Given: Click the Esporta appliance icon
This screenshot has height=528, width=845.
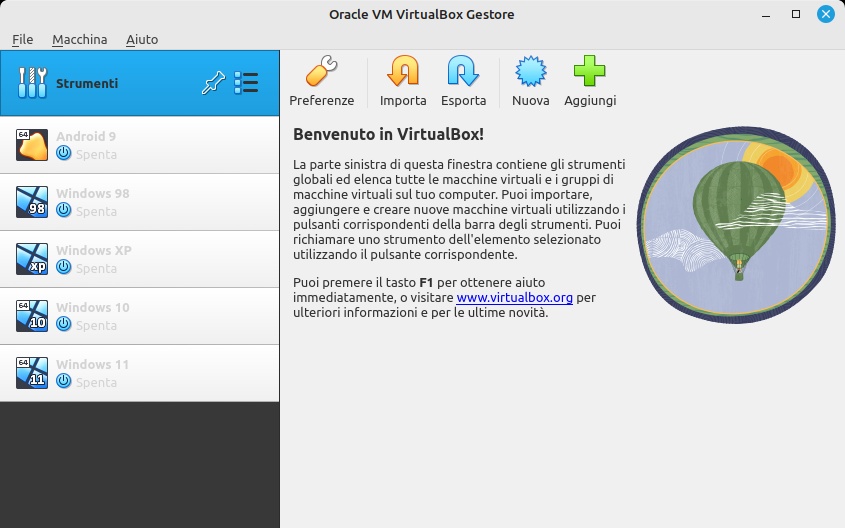Looking at the screenshot, I should [463, 71].
